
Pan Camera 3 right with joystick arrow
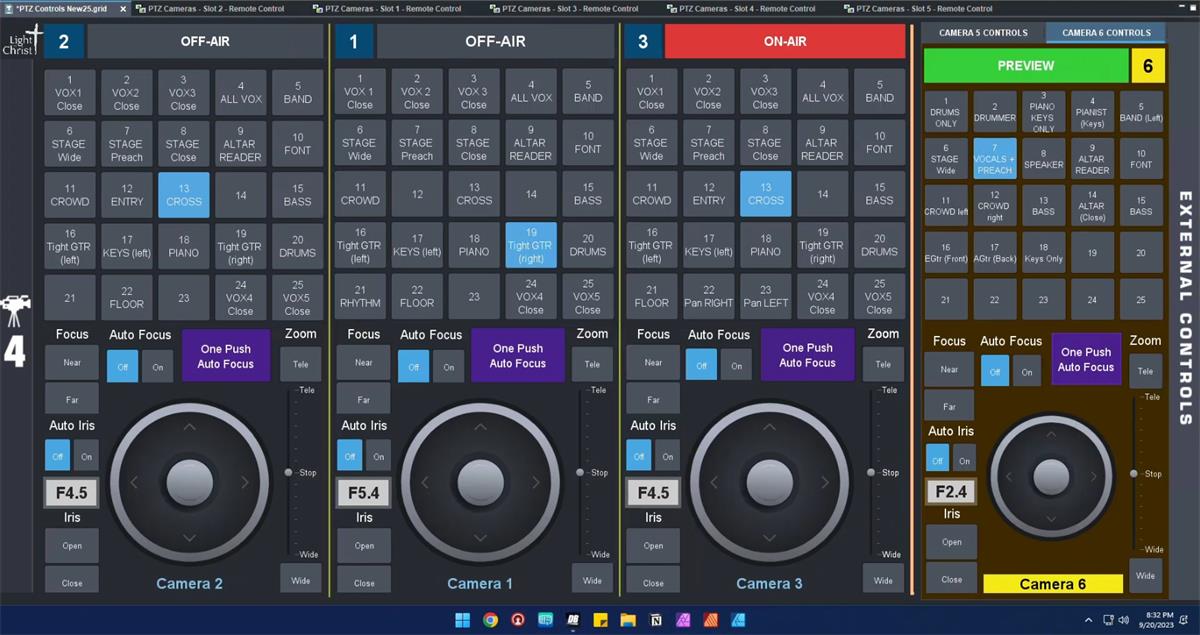[x=826, y=483]
